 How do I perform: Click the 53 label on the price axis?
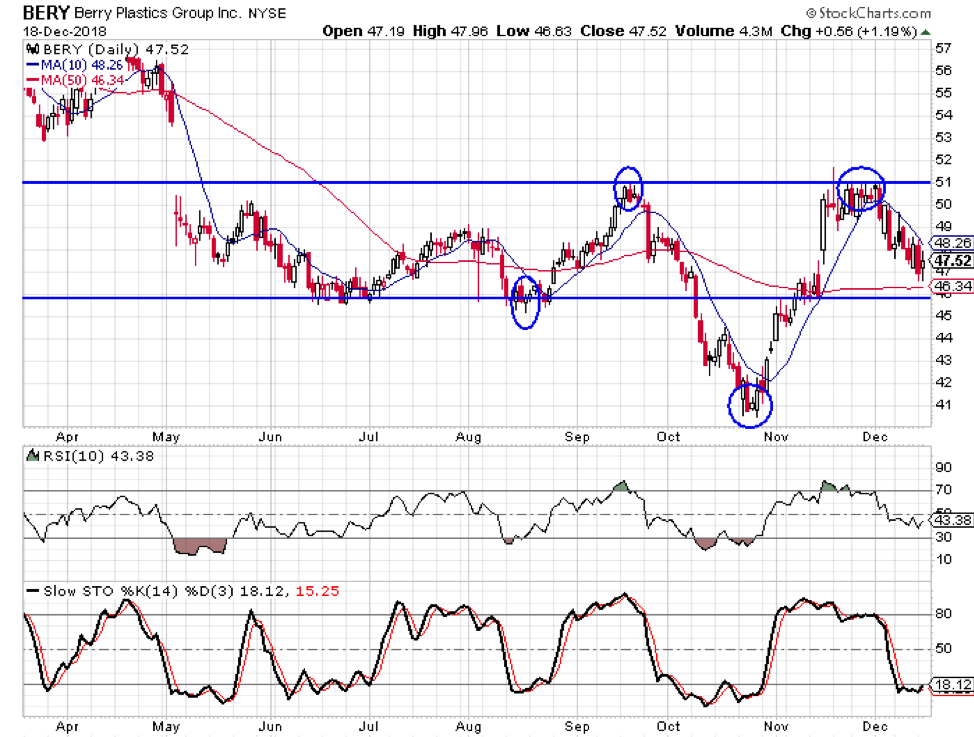pos(943,137)
